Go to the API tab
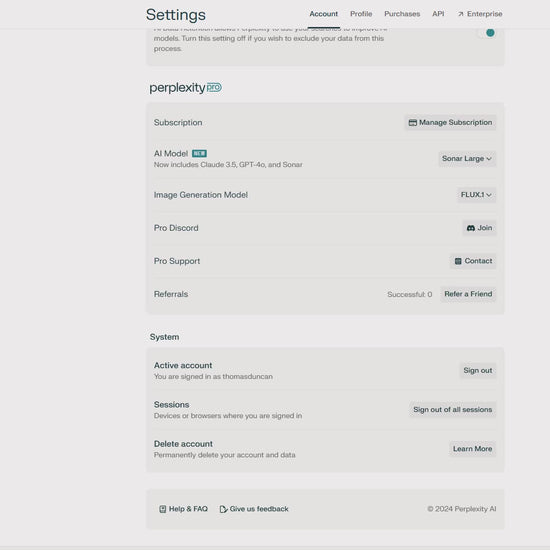This screenshot has height=550, width=550. click(x=438, y=14)
